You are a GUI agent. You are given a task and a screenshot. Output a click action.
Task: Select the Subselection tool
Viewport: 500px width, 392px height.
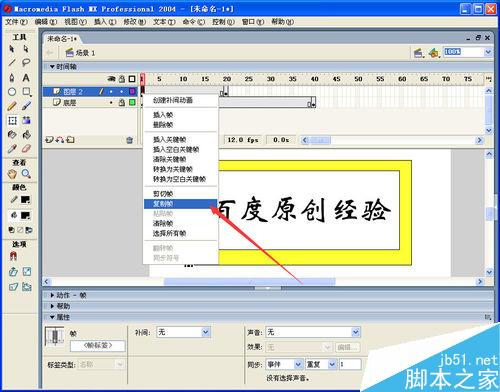pos(26,49)
